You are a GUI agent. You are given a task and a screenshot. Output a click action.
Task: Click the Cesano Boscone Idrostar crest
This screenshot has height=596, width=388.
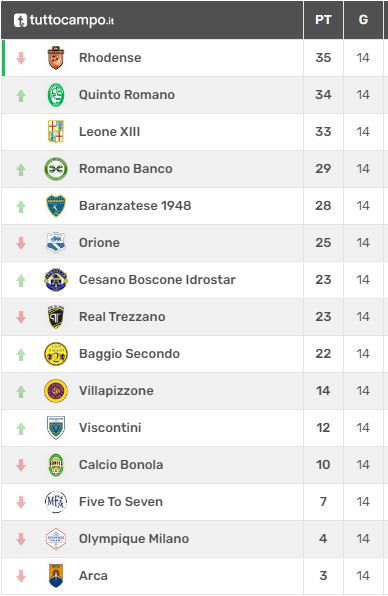tap(56, 280)
